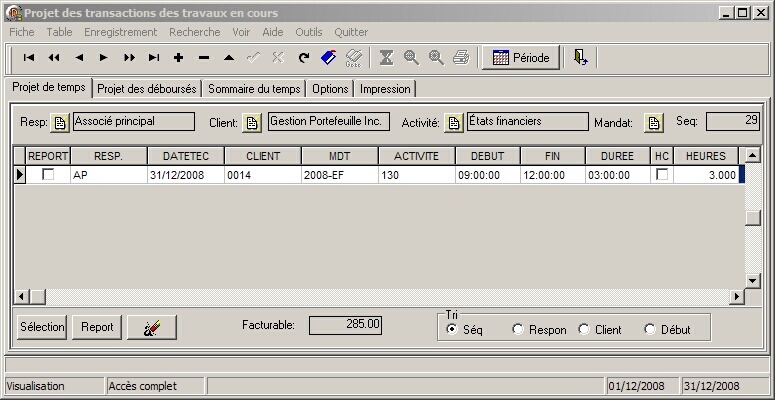
Task: Click the application icon in title bar
Action: pyautogui.click(x=14, y=13)
